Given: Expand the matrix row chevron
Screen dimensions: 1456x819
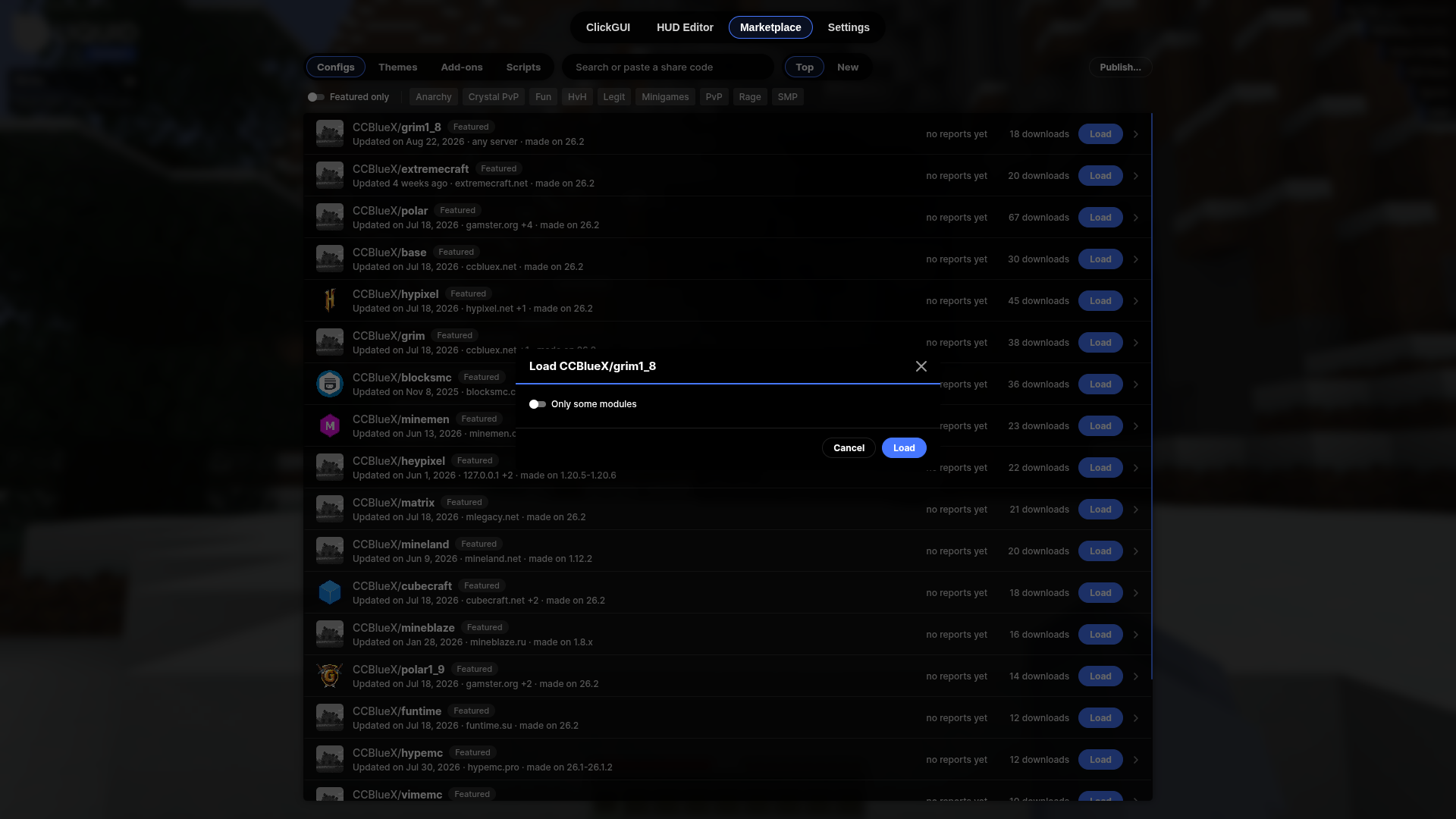Looking at the screenshot, I should tap(1136, 510).
